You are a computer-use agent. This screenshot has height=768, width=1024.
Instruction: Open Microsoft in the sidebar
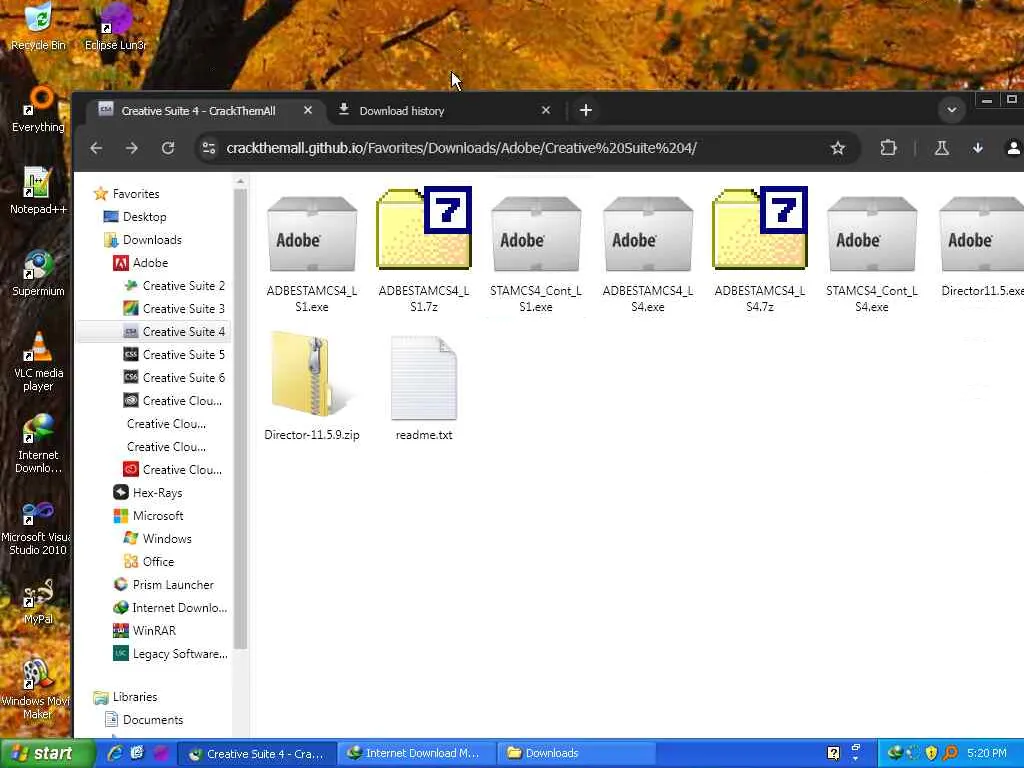click(149, 516)
